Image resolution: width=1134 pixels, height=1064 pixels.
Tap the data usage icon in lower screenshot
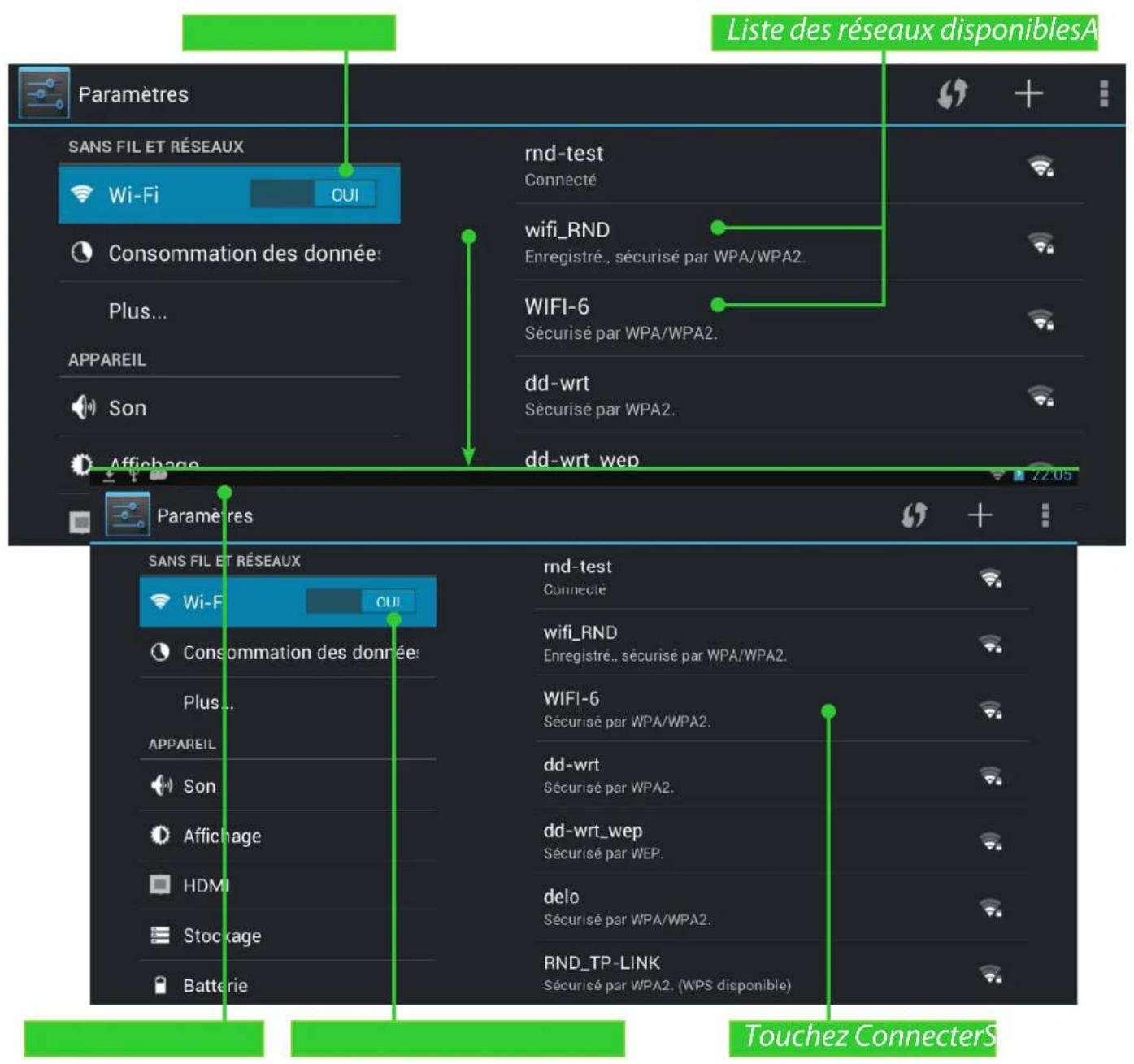click(160, 652)
